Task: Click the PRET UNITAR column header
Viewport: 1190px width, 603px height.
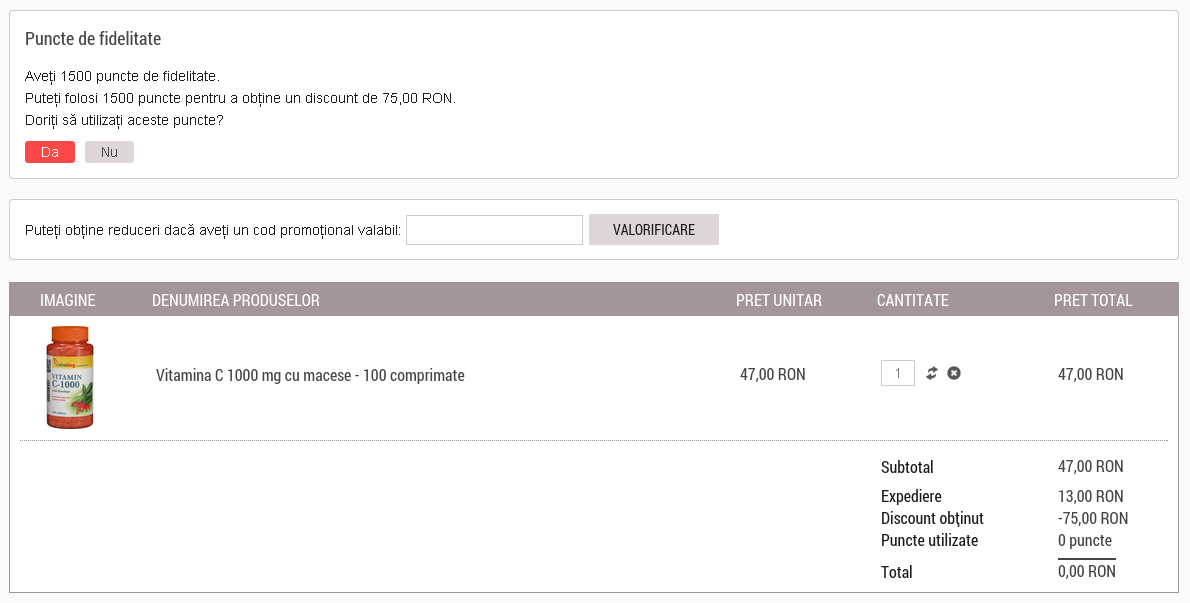Action: pos(779,300)
